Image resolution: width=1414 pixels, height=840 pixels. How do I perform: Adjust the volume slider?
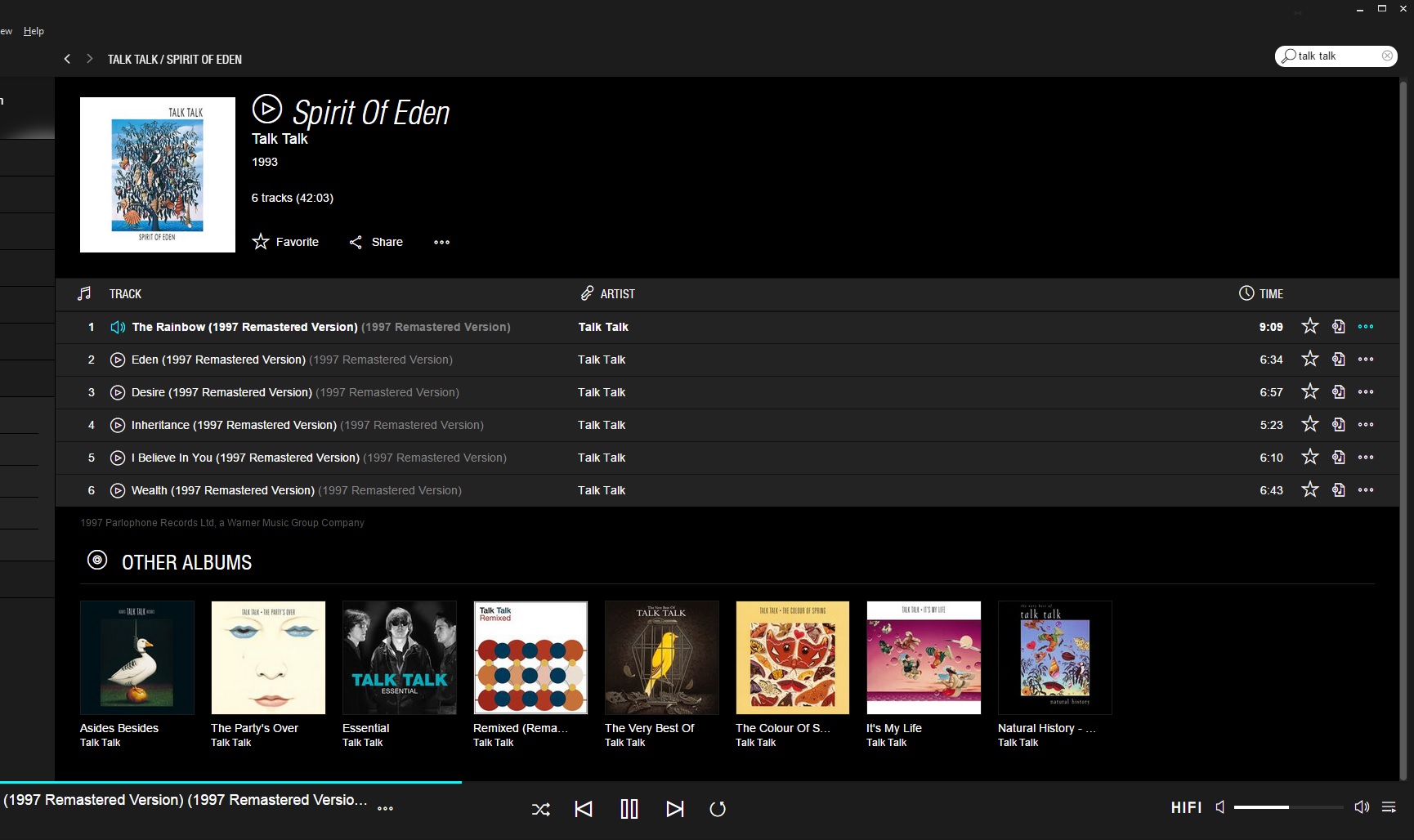[1288, 807]
